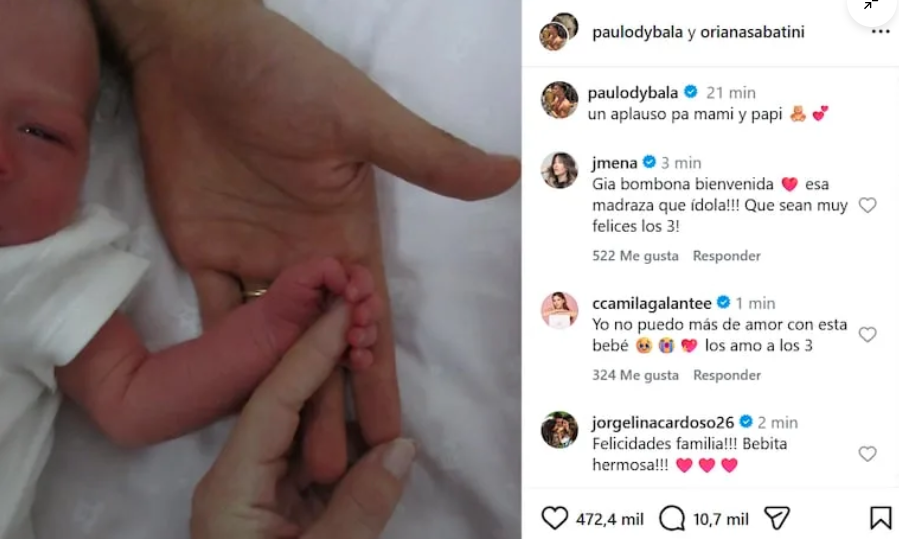This screenshot has height=554, width=899.
Task: Click the collapse arrows icon at top right
Action: pos(871,5)
